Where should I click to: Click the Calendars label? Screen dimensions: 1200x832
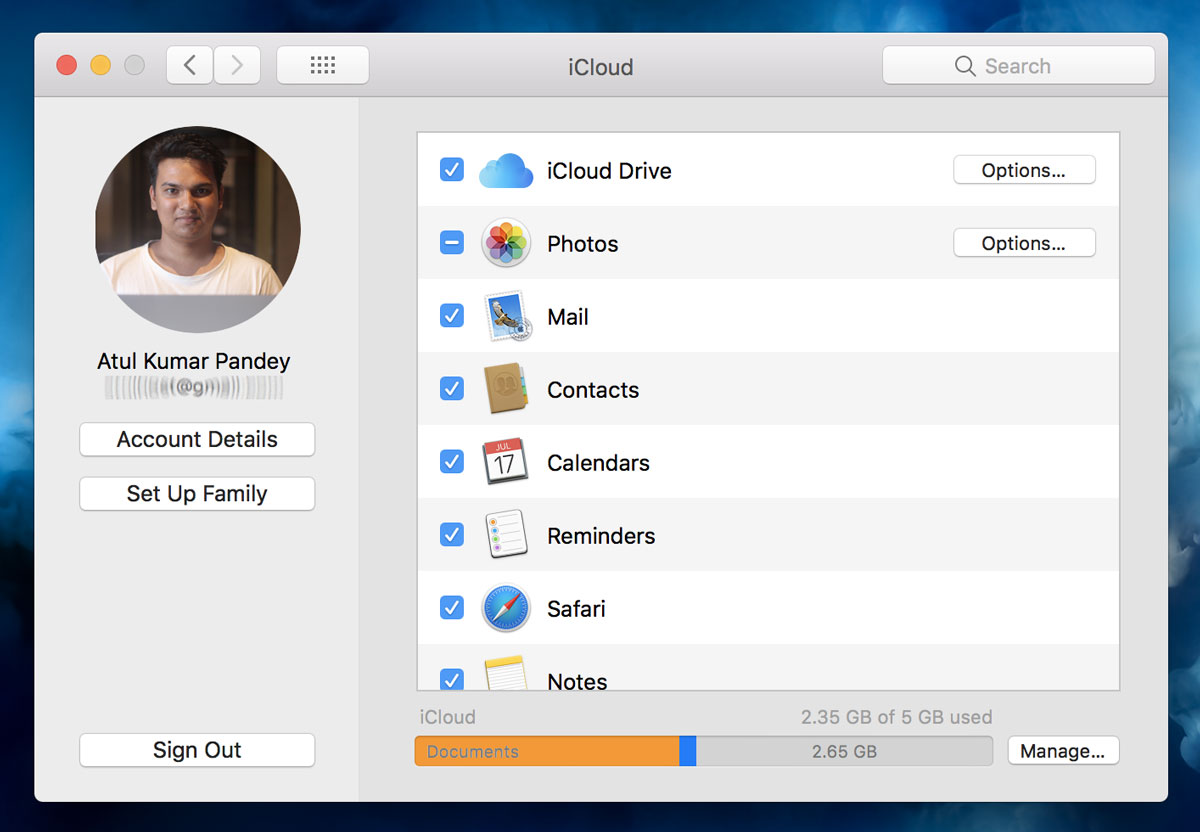pos(598,463)
